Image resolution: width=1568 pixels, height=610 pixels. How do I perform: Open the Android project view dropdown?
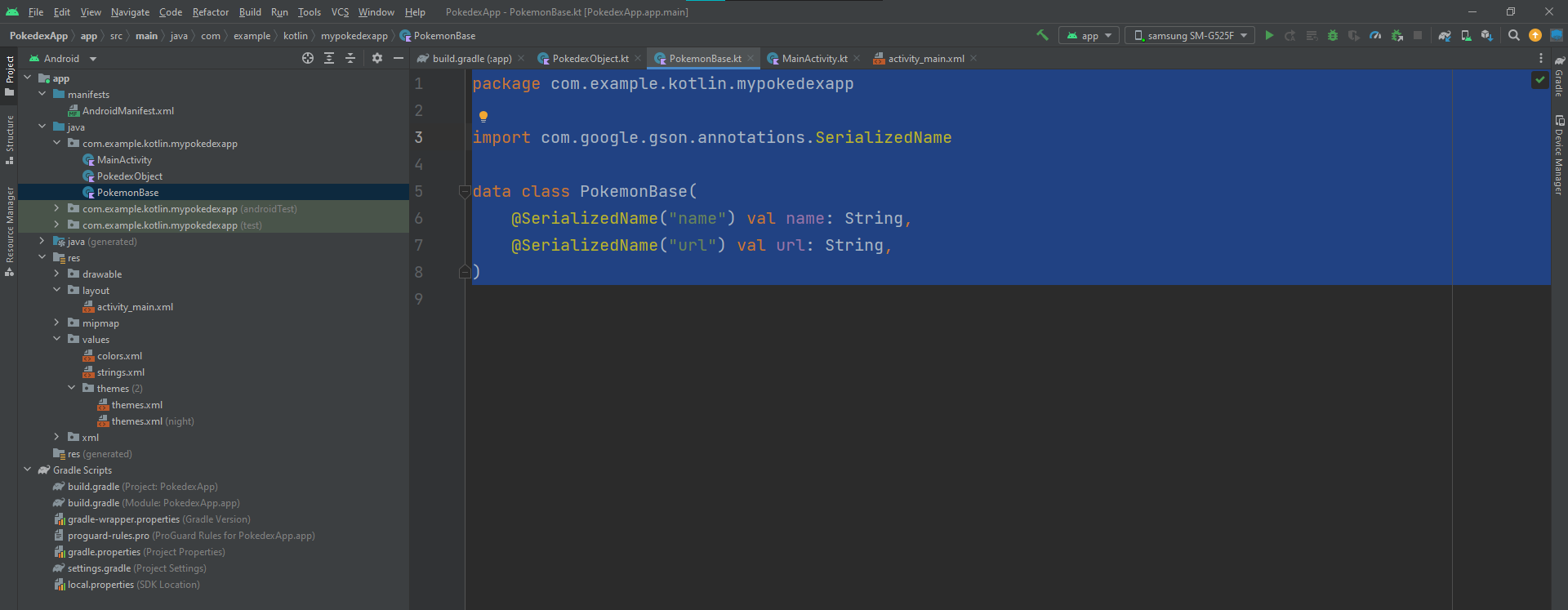click(63, 59)
